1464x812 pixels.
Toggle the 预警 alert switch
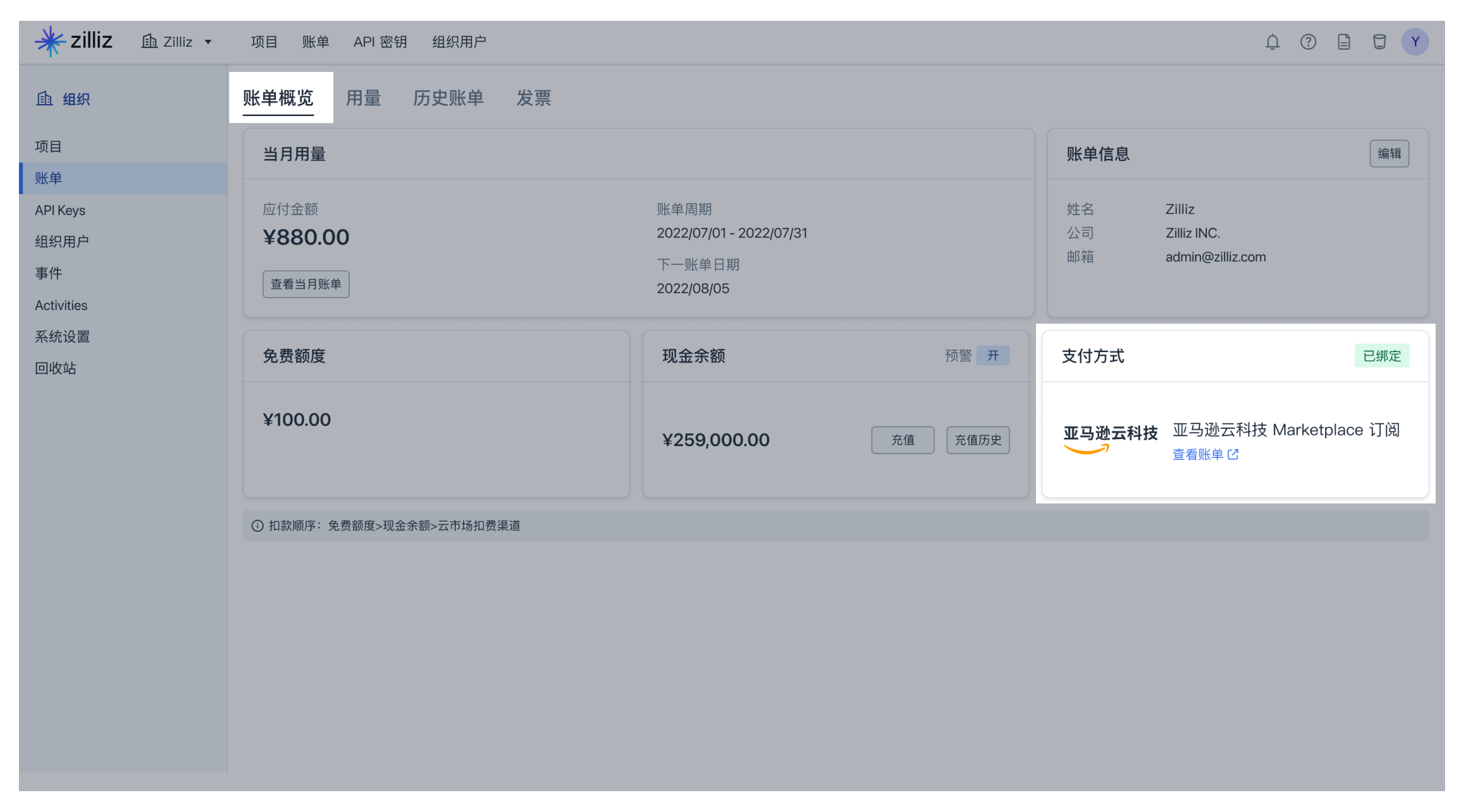point(992,356)
